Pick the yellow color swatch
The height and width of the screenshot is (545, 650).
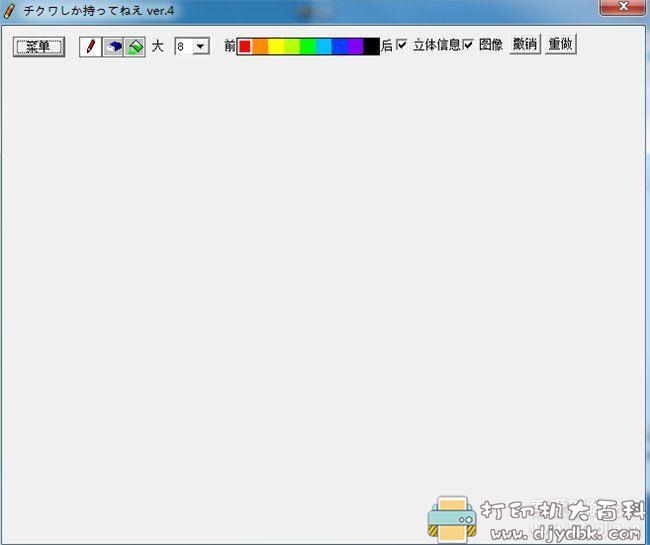(276, 46)
